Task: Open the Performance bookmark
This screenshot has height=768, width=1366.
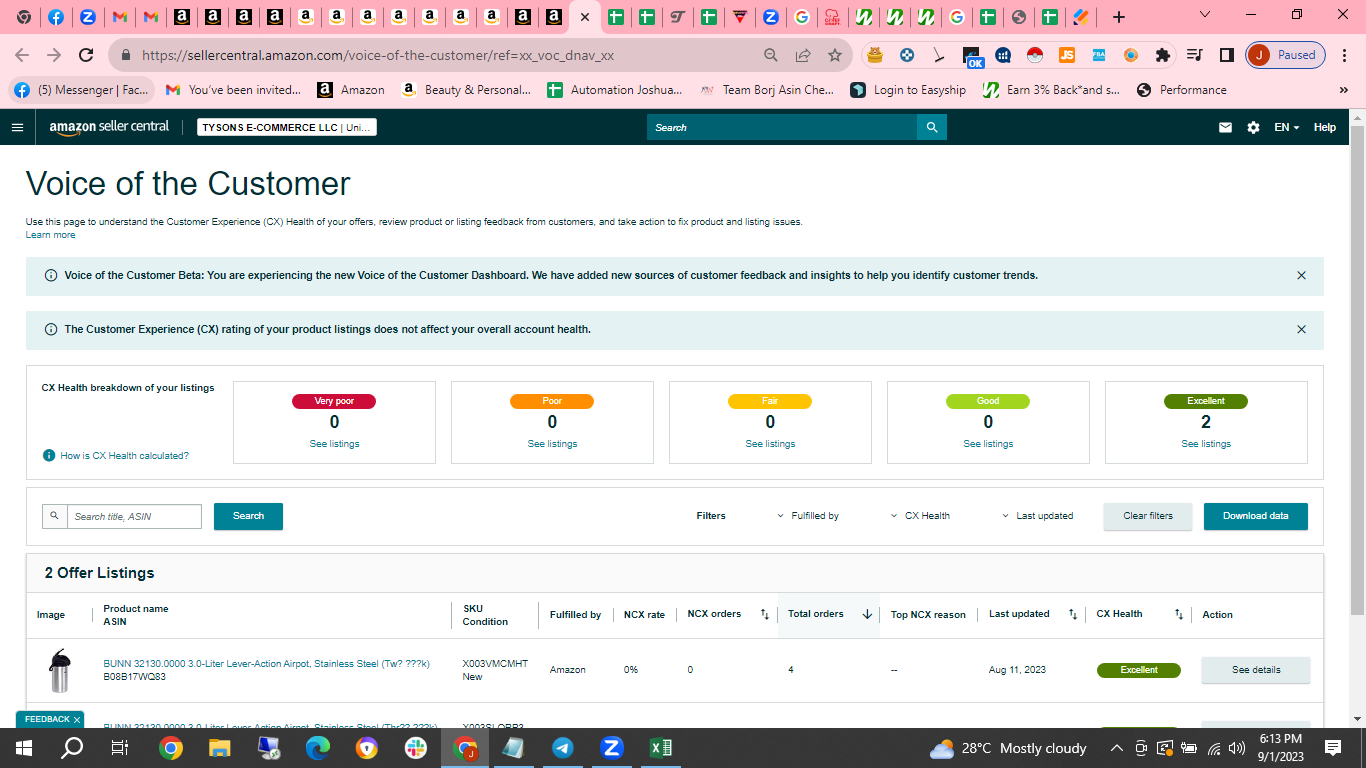Action: (x=1181, y=90)
